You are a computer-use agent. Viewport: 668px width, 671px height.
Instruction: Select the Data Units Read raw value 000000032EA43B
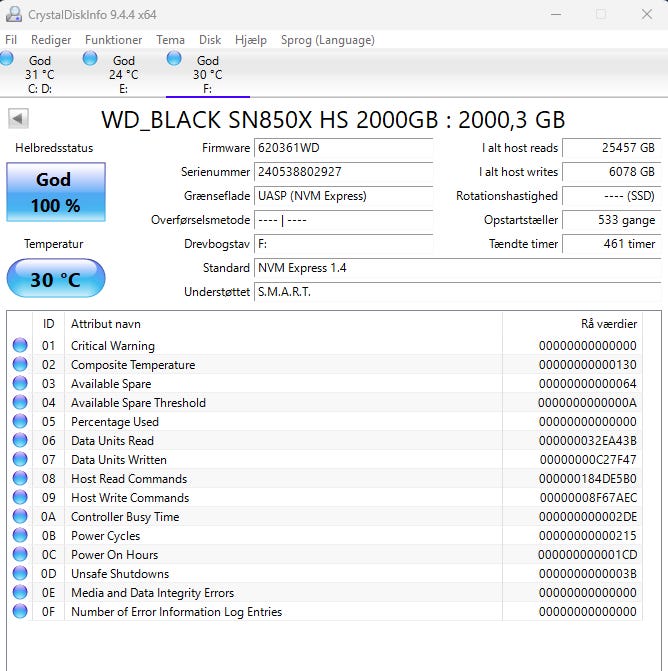click(588, 441)
